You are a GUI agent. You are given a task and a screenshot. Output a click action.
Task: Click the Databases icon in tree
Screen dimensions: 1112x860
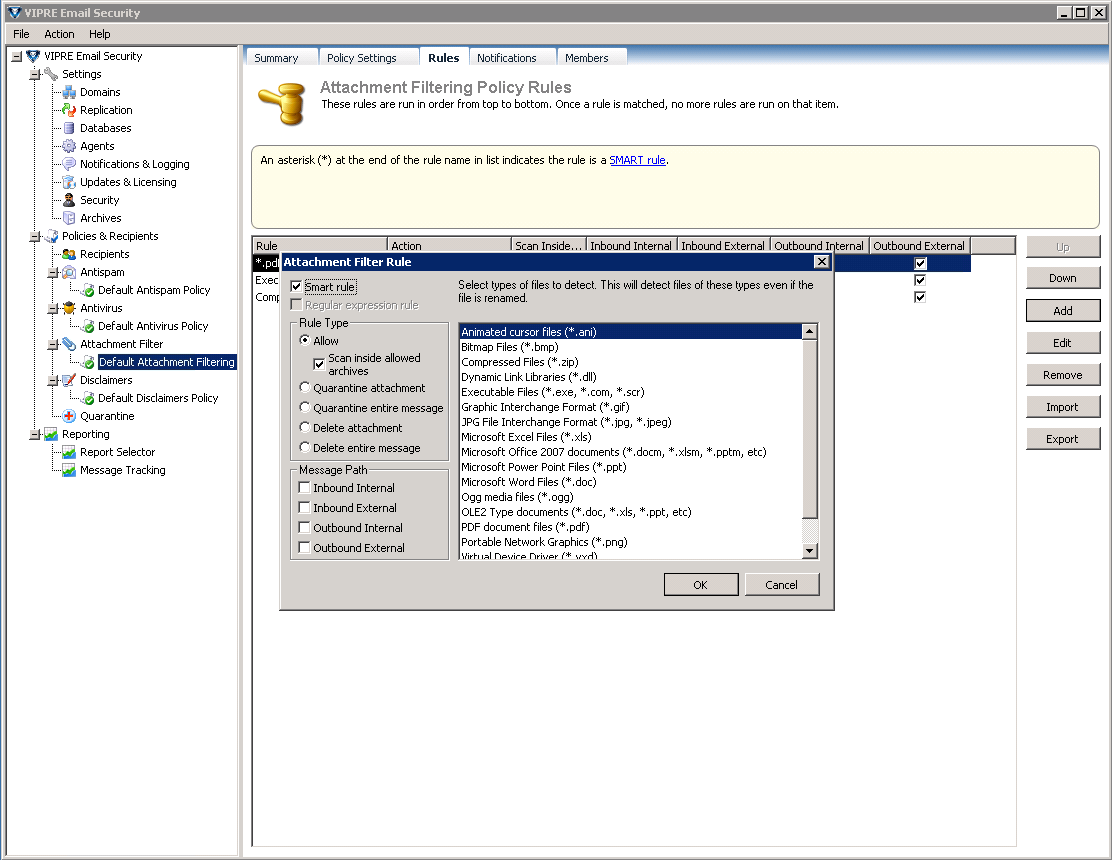point(69,128)
